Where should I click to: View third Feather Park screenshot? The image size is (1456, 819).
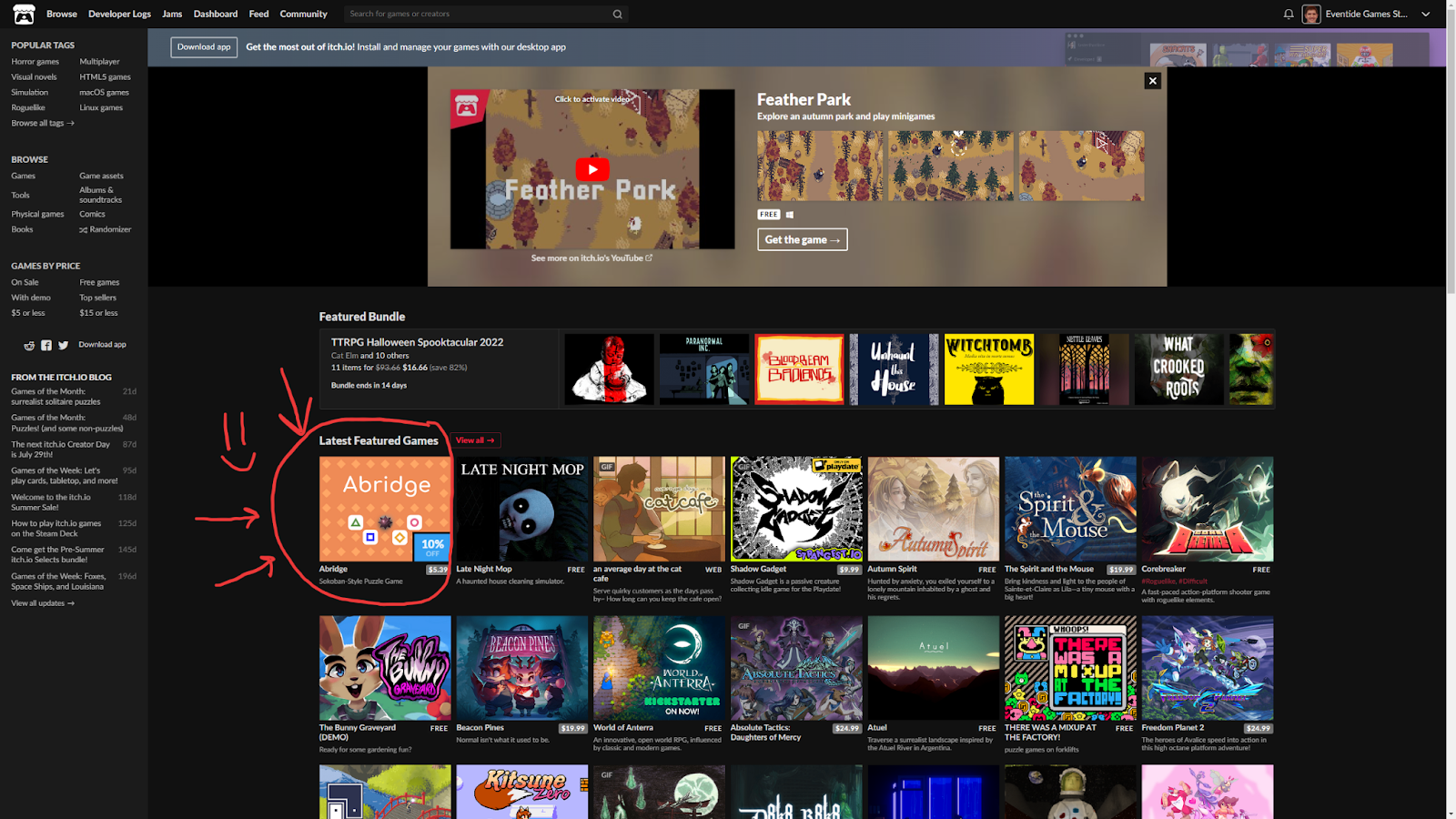(1081, 166)
